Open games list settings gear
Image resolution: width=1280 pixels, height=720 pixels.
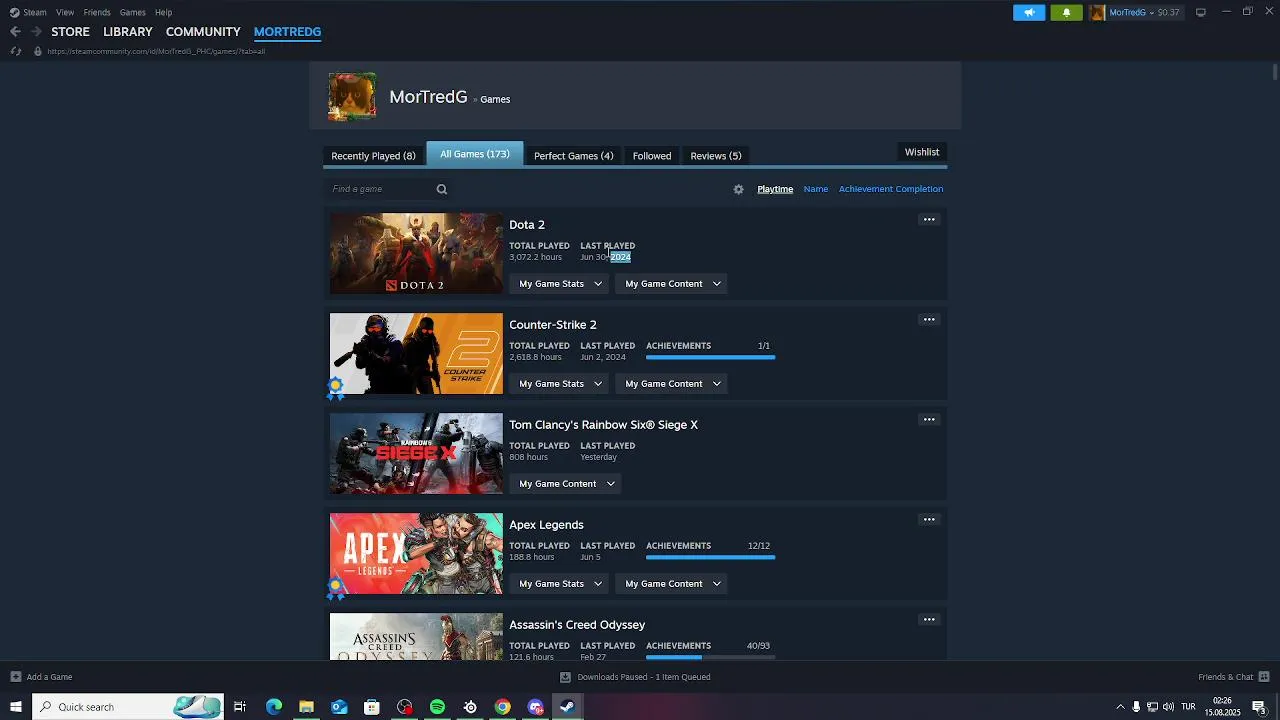738,189
